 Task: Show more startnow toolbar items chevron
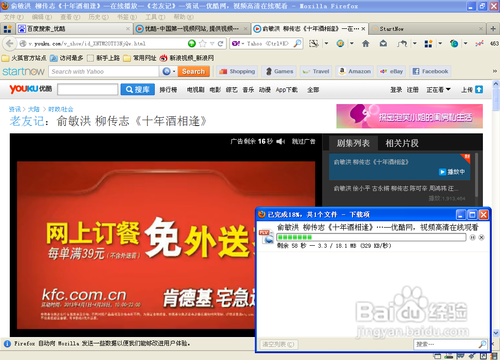pos(495,71)
